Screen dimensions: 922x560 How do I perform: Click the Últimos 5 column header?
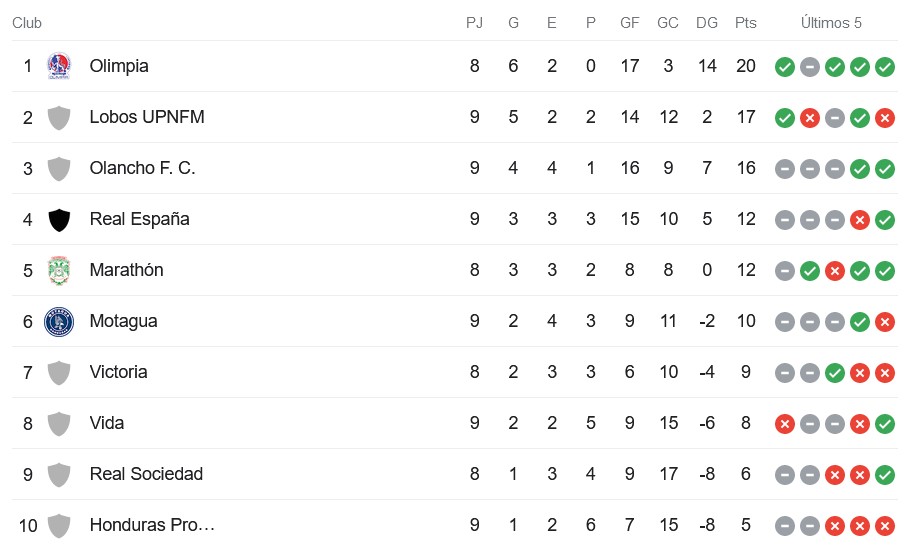[831, 23]
